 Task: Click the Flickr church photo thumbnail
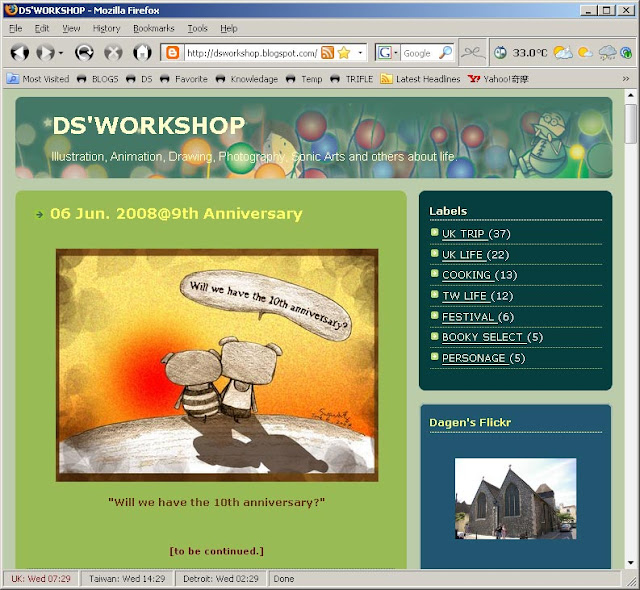(x=516, y=498)
